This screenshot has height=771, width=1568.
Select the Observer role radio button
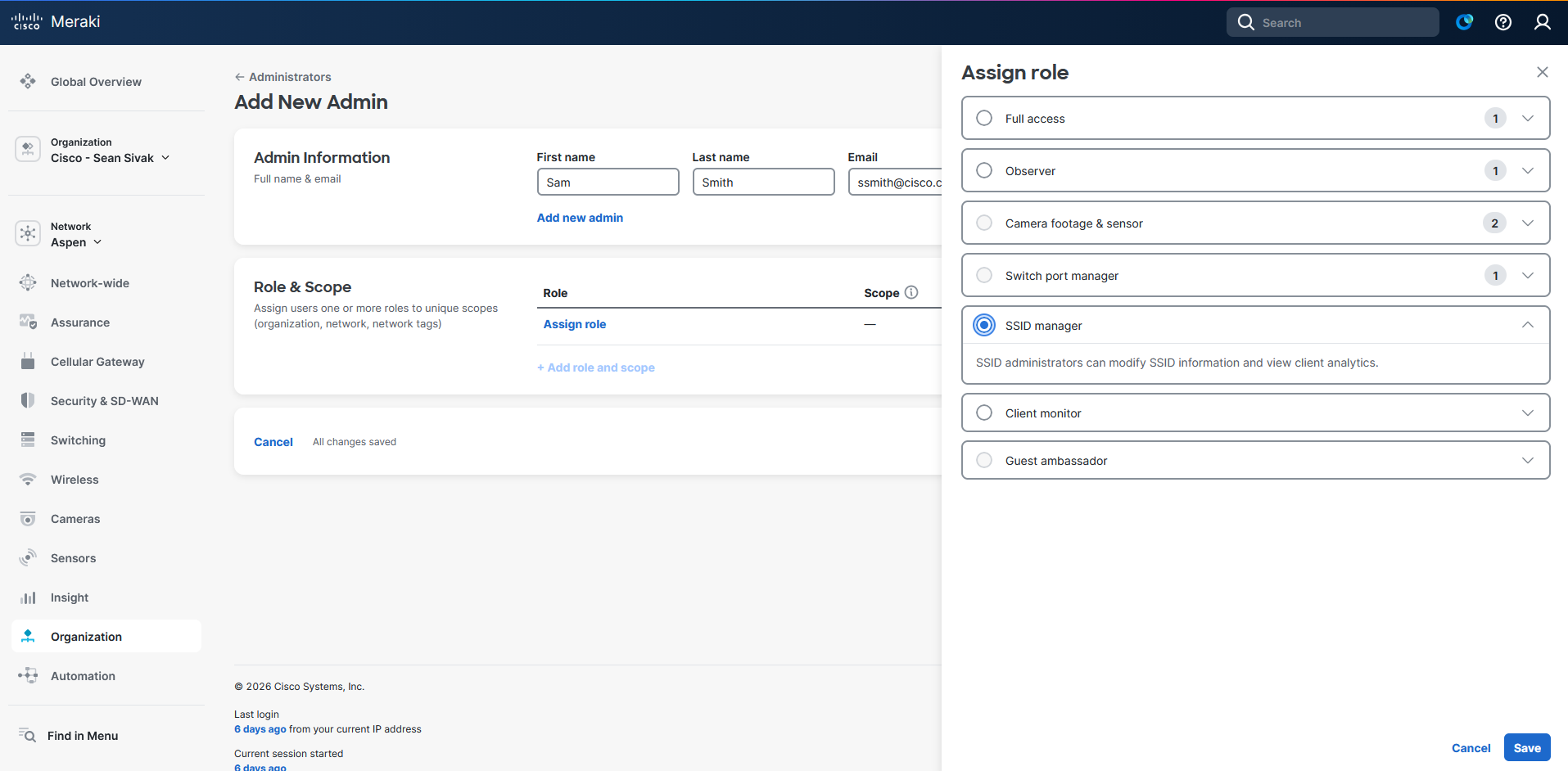984,171
